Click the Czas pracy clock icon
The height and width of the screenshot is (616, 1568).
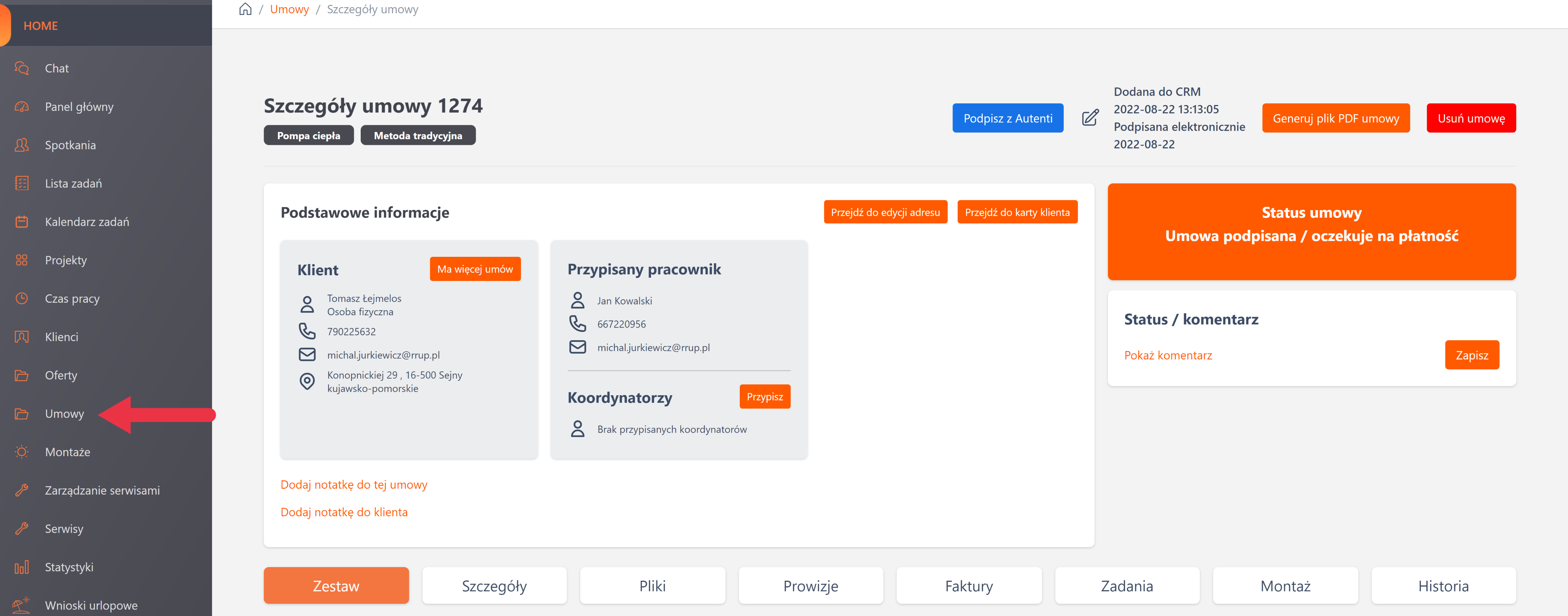[x=22, y=298]
